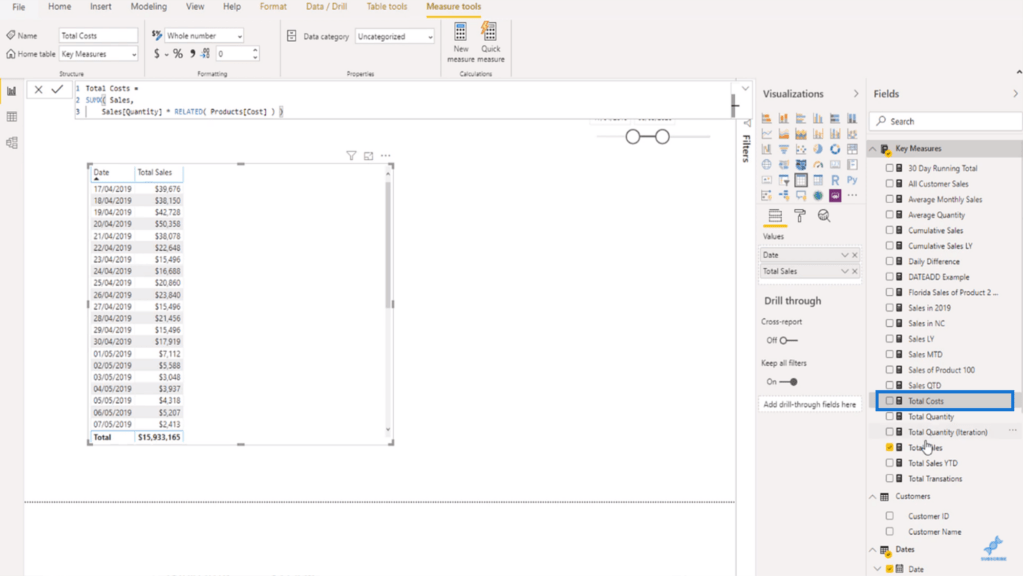Choose the area chart visual
This screenshot has height=576, width=1024.
(x=784, y=134)
